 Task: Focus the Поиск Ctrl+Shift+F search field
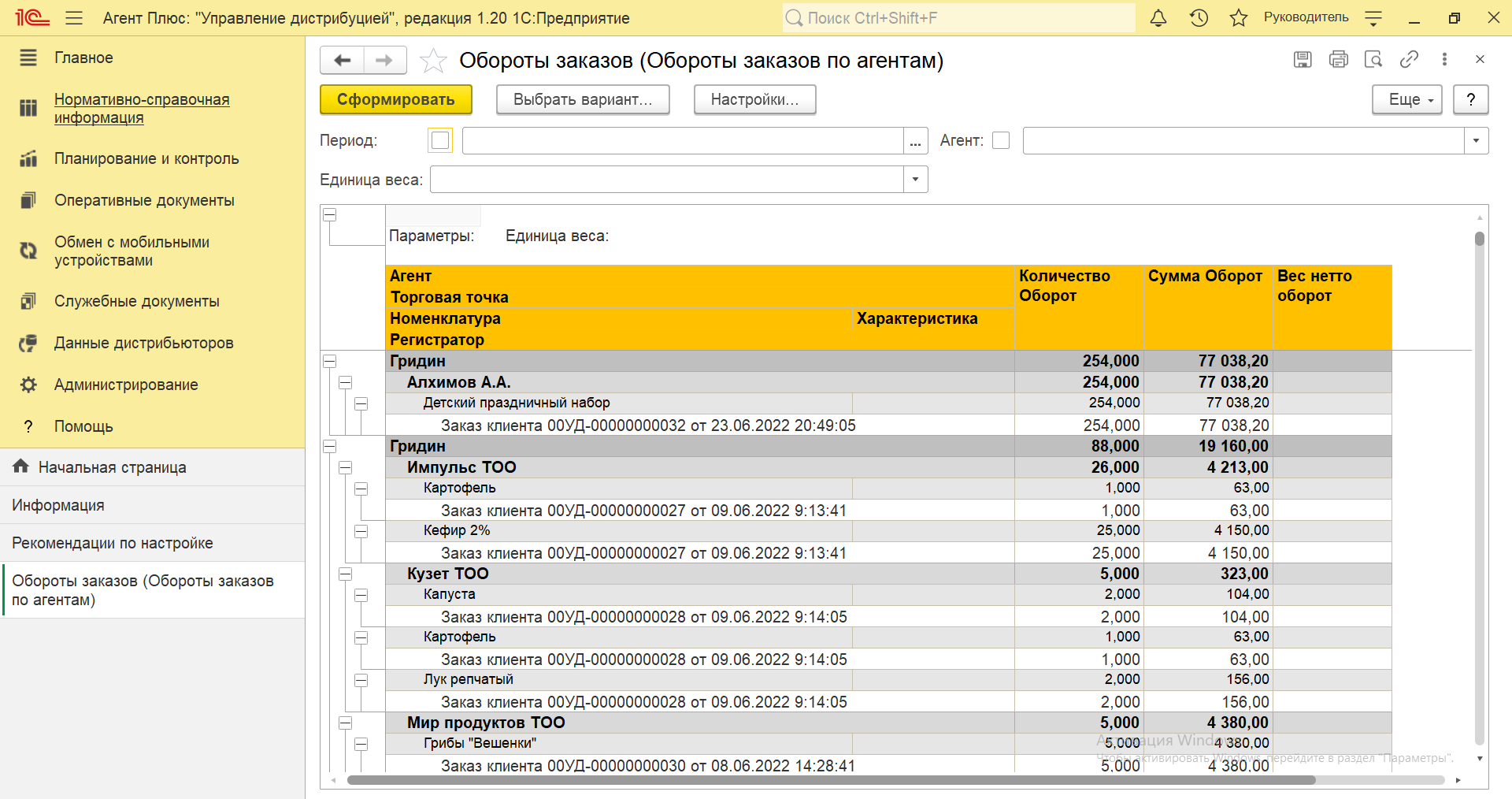point(959,18)
